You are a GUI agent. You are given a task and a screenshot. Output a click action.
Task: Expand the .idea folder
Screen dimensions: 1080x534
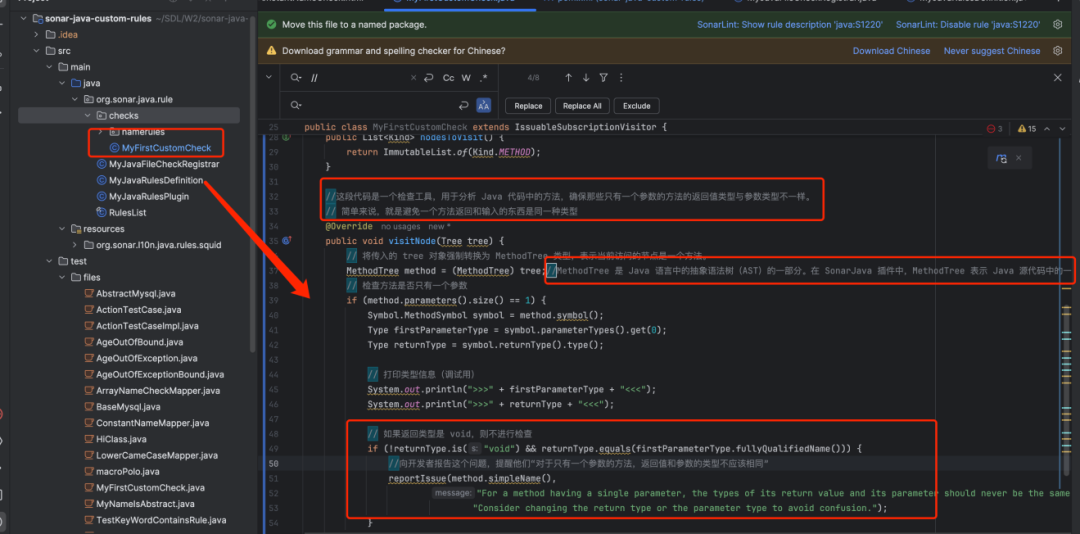pyautogui.click(x=37, y=36)
